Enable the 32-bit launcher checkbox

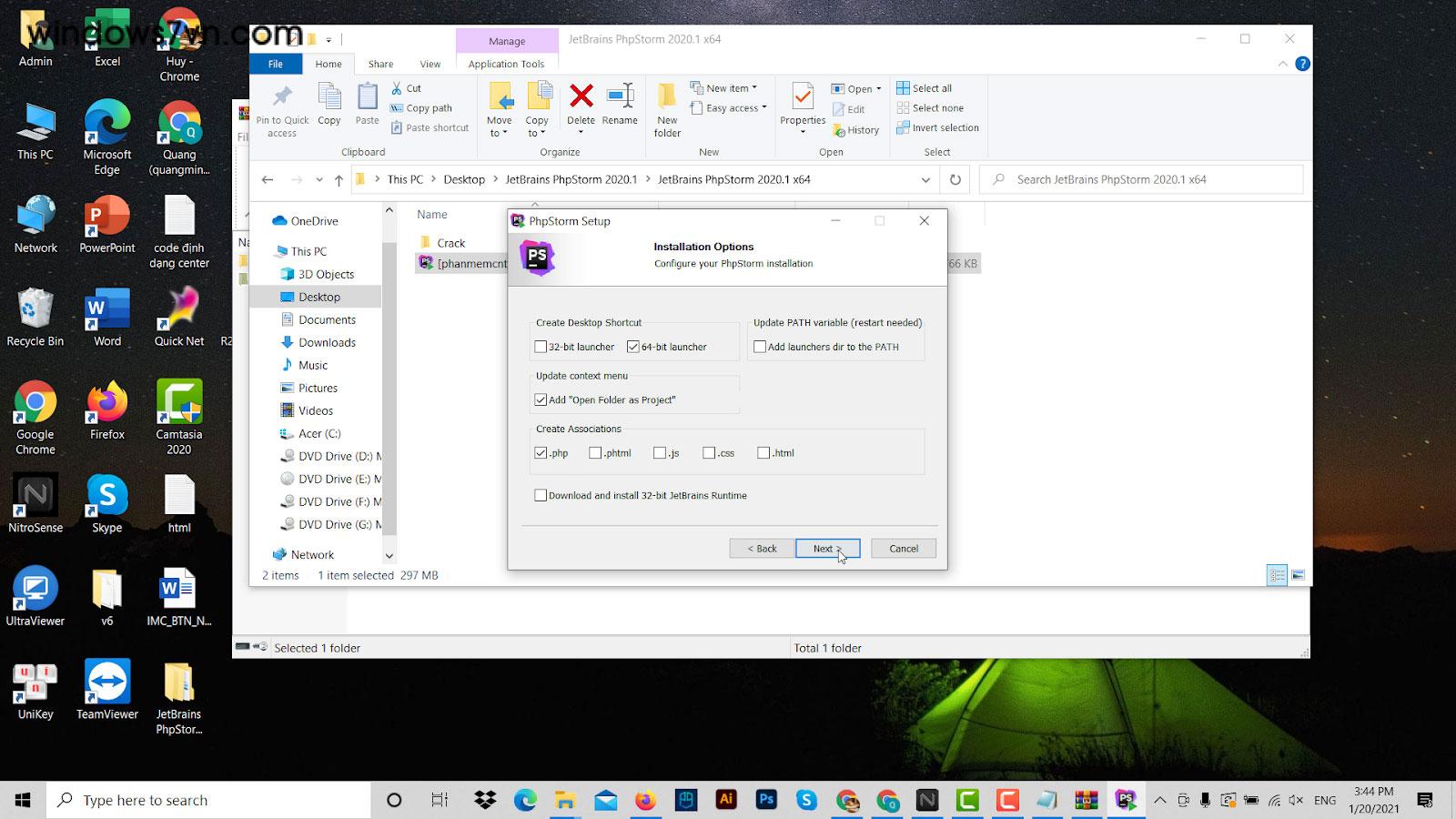(x=541, y=347)
